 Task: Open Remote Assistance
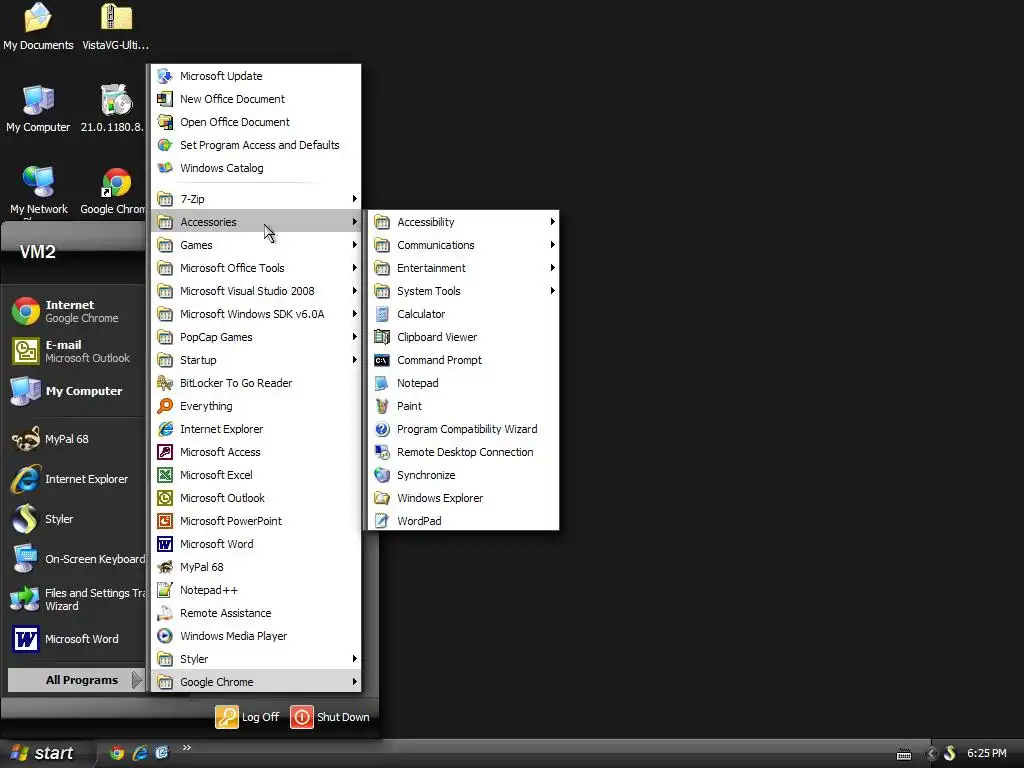pyautogui.click(x=256, y=613)
